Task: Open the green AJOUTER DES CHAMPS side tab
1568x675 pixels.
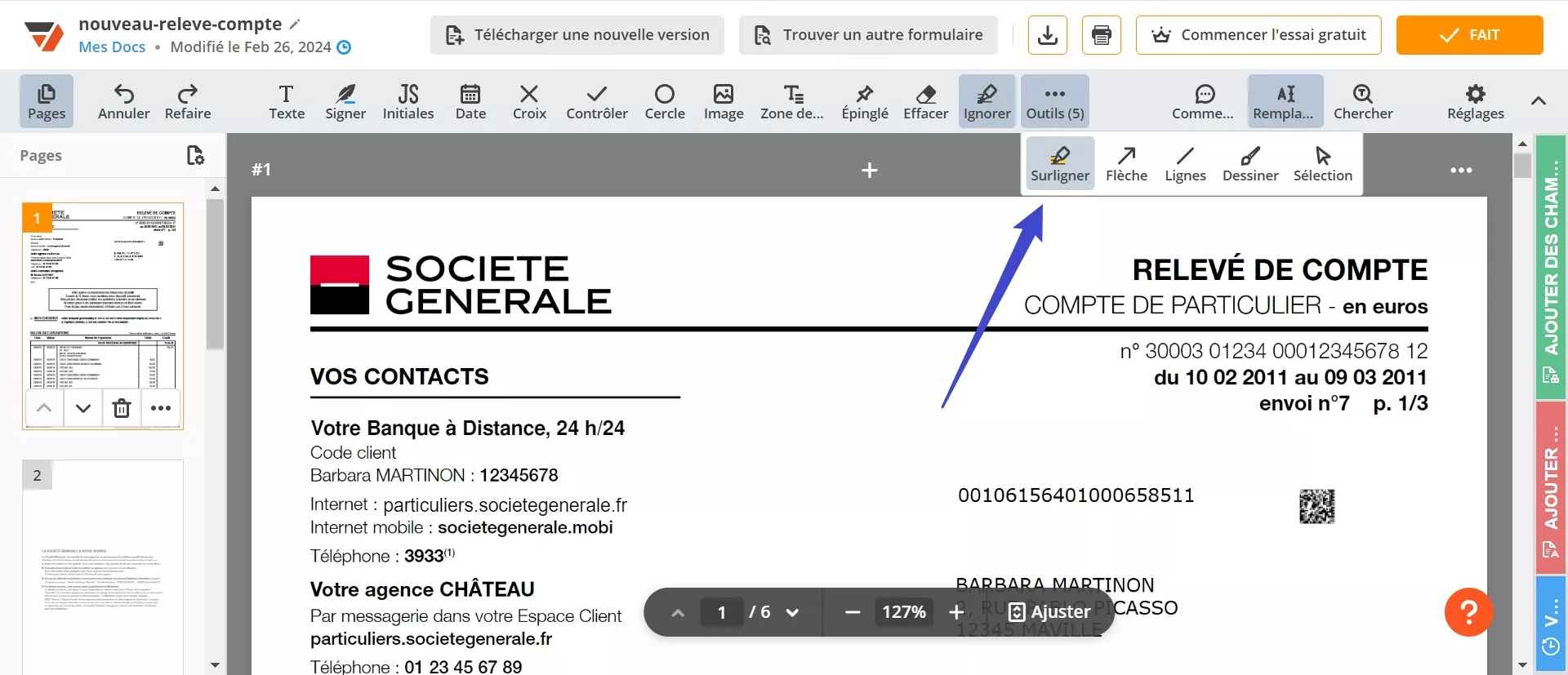Action: [x=1550, y=266]
